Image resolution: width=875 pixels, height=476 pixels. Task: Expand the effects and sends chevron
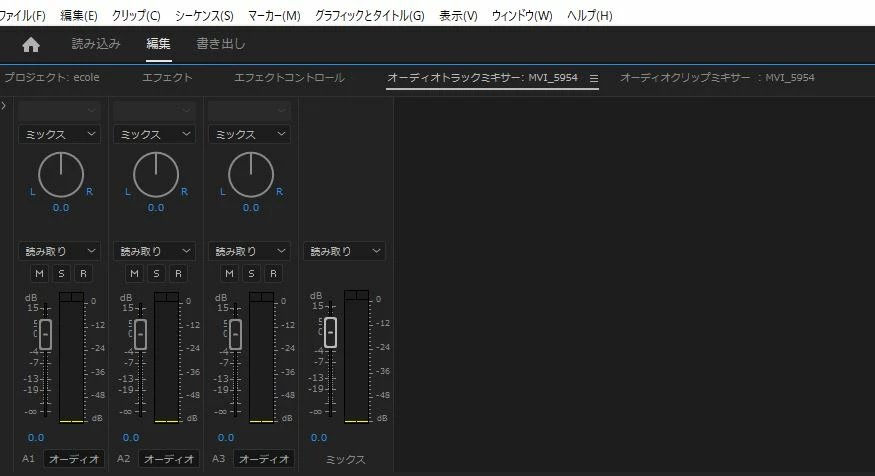click(x=4, y=105)
